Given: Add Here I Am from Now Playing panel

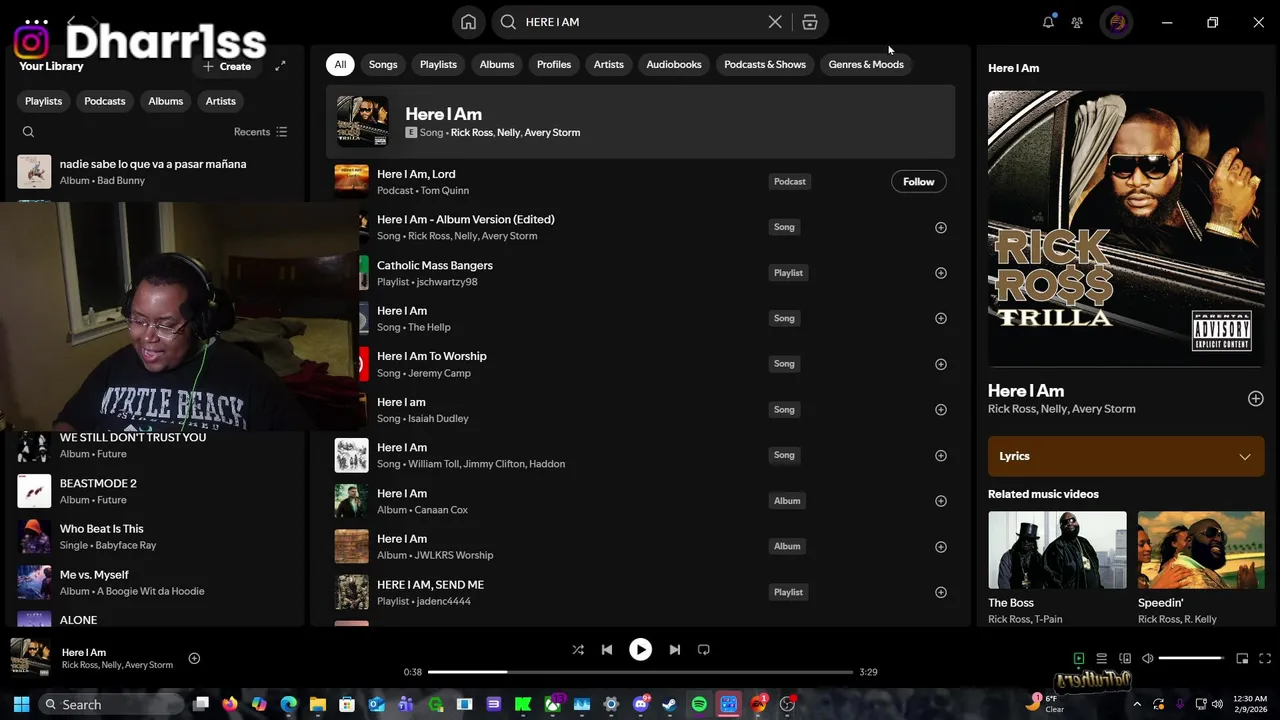Looking at the screenshot, I should click(1255, 399).
